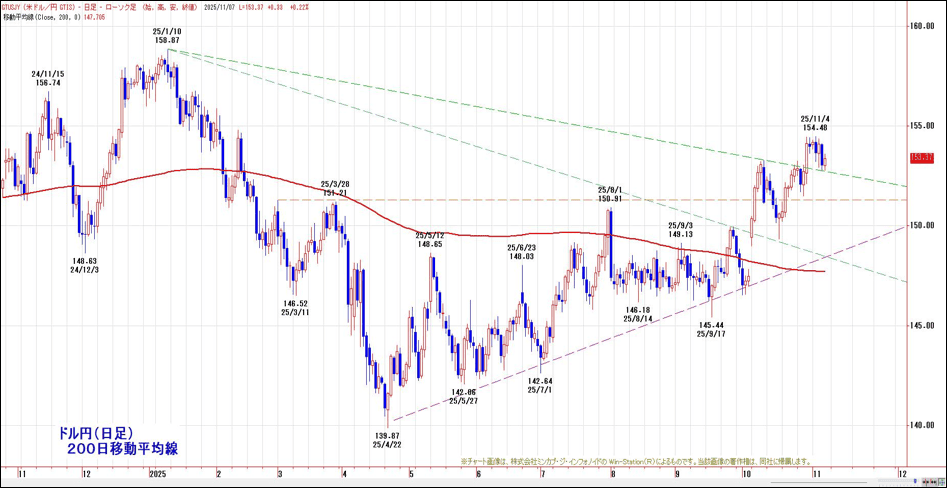Click the 145.44 25/9/17 low label
947x488 pixels.
(711, 330)
